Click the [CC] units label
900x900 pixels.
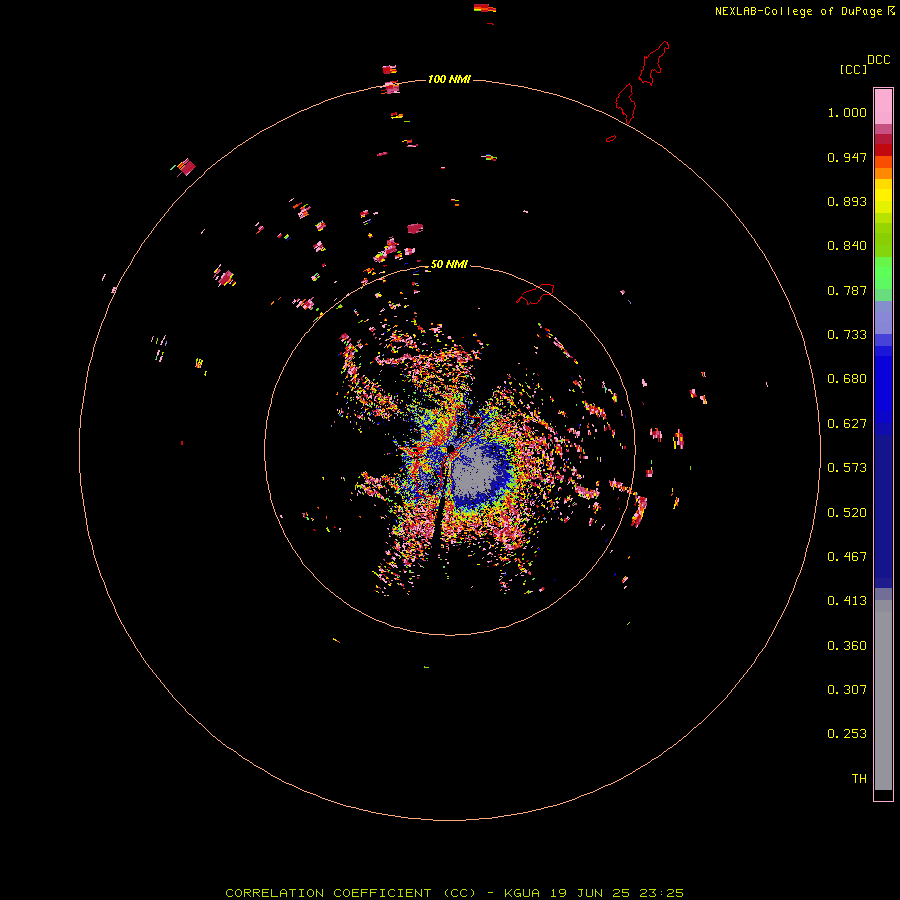coord(853,69)
